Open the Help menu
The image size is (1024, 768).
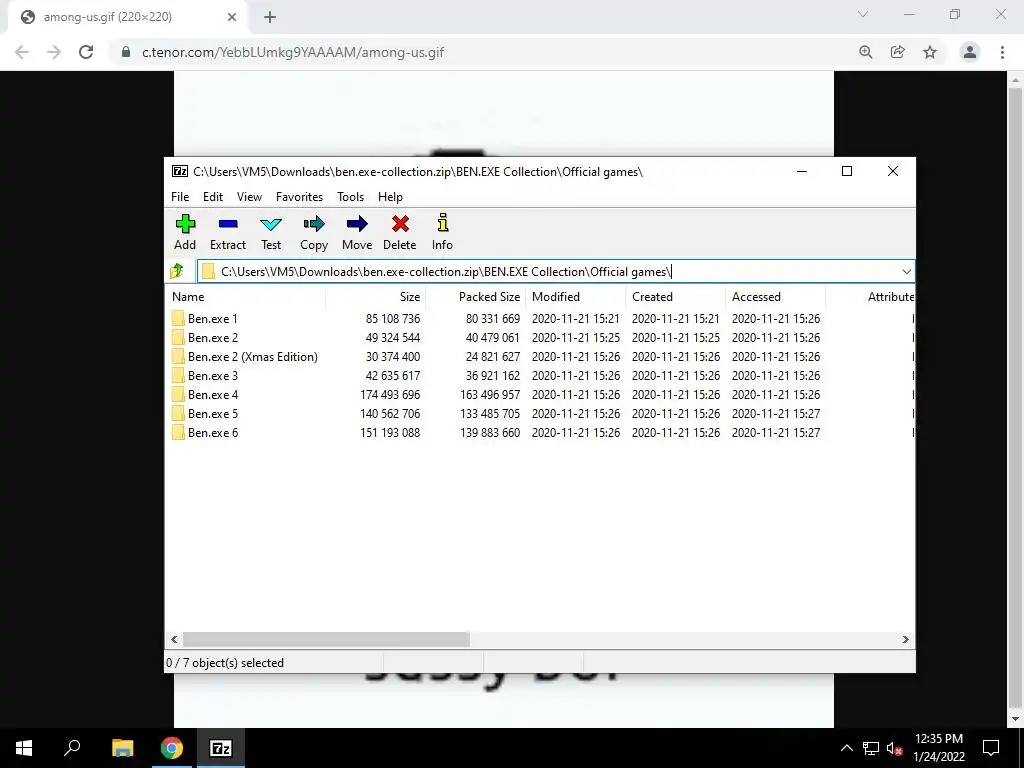tap(391, 197)
